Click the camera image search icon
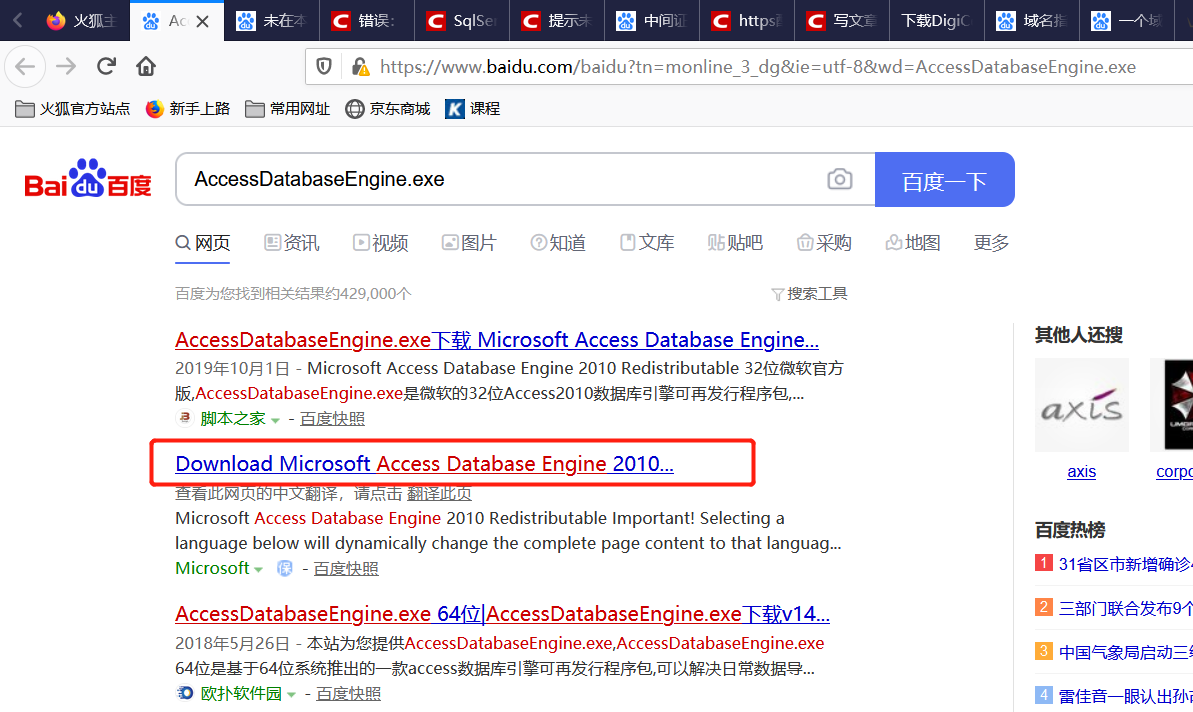Image resolution: width=1193 pixels, height=712 pixels. (839, 180)
